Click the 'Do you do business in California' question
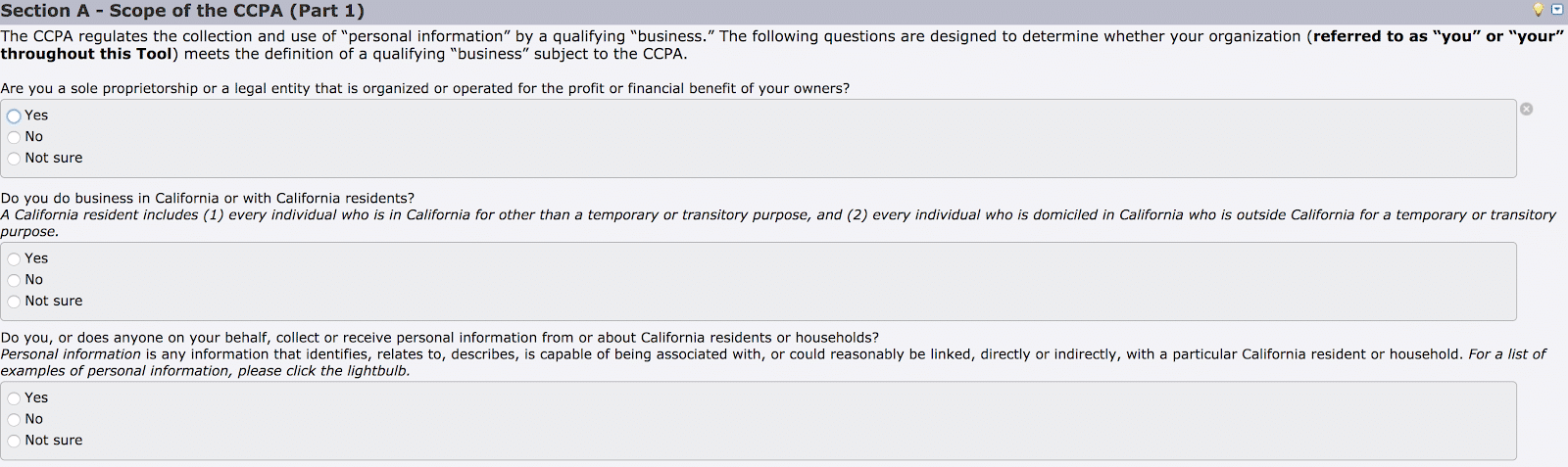The width and height of the screenshot is (1568, 467). [207, 198]
